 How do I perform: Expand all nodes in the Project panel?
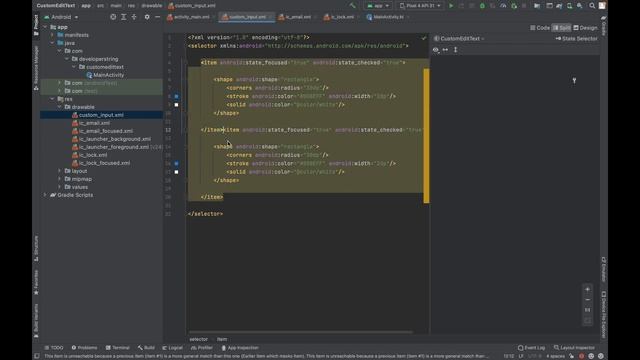[x=124, y=17]
